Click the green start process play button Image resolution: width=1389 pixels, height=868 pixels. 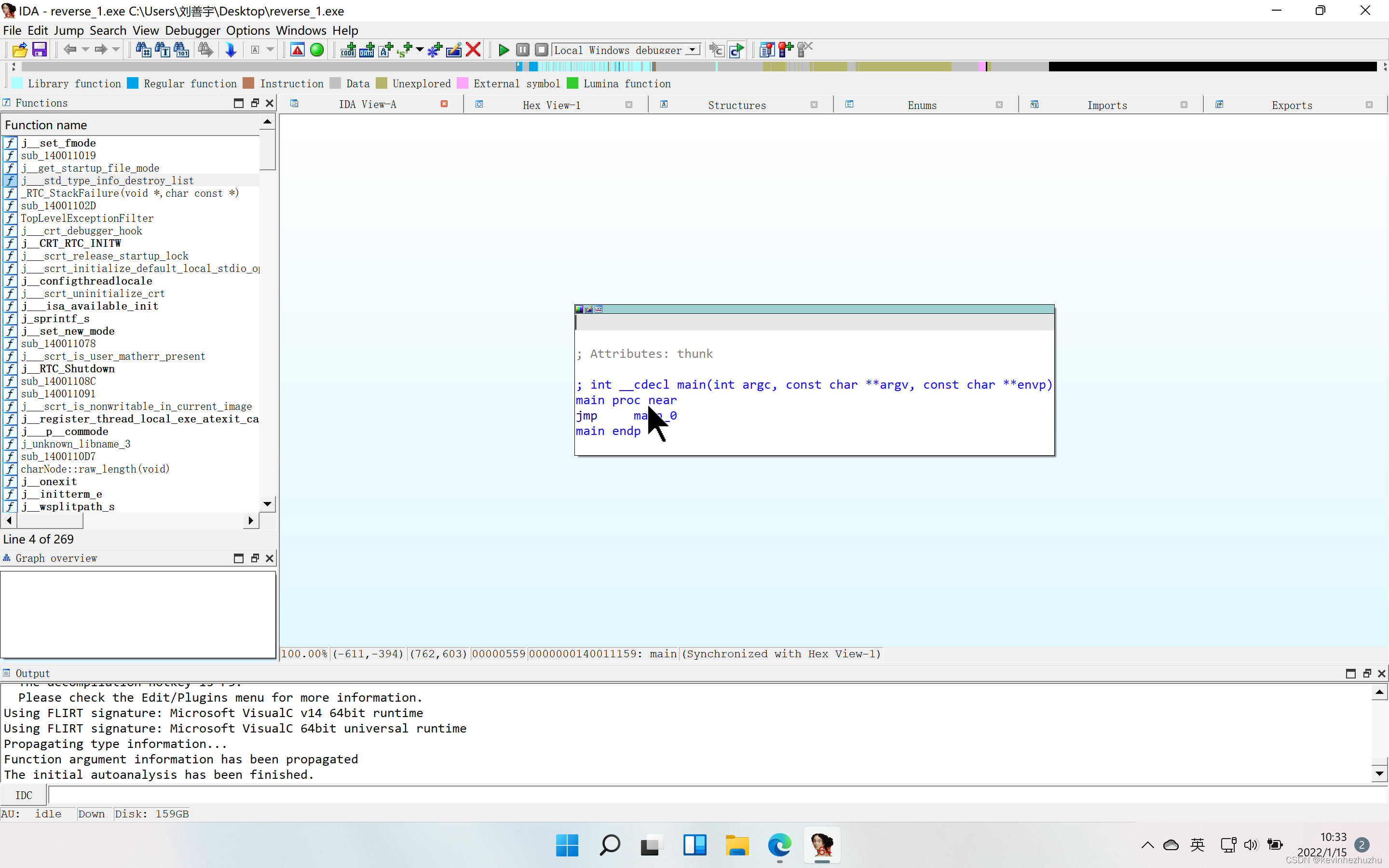pyautogui.click(x=504, y=50)
